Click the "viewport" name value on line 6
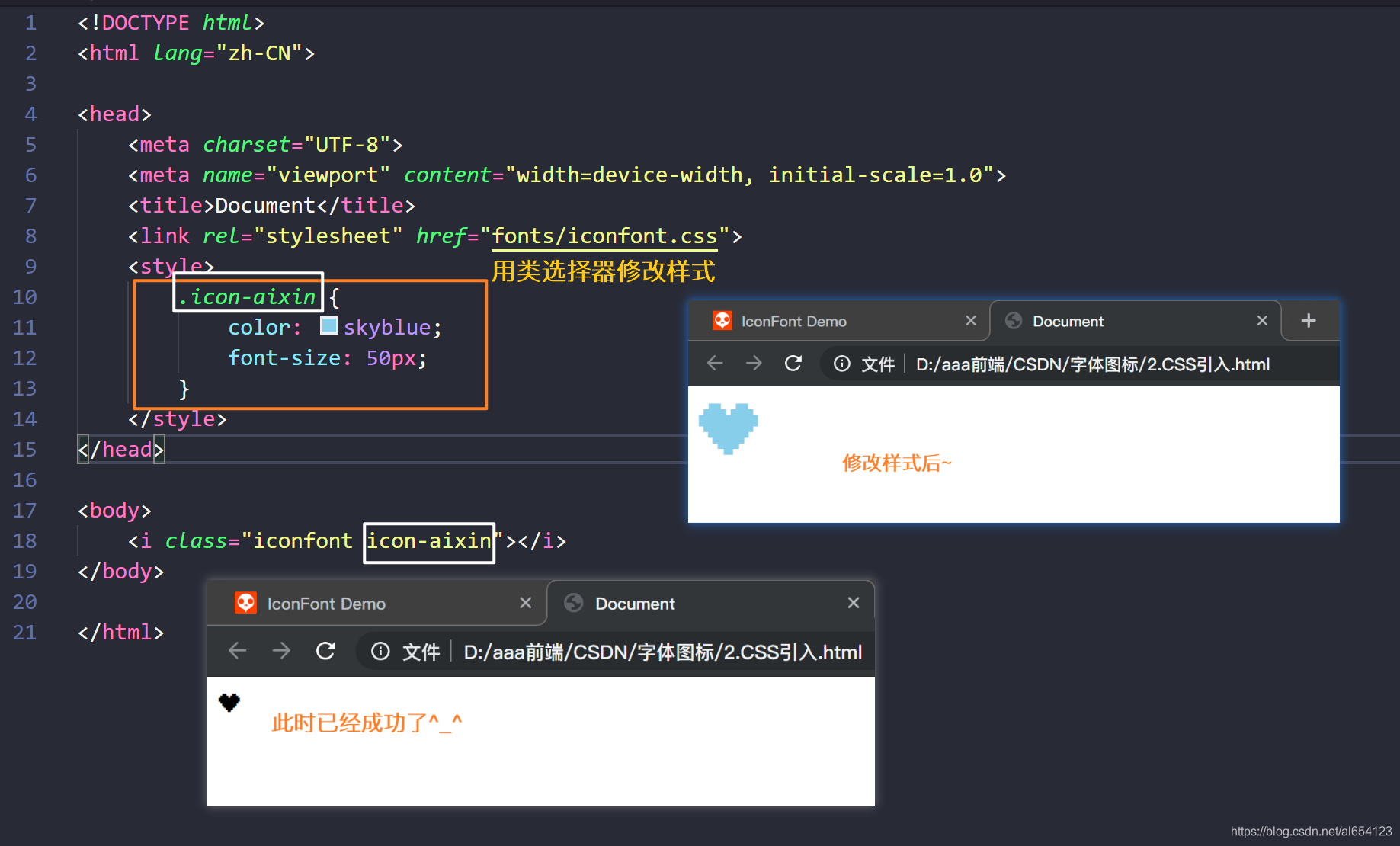 (x=328, y=175)
